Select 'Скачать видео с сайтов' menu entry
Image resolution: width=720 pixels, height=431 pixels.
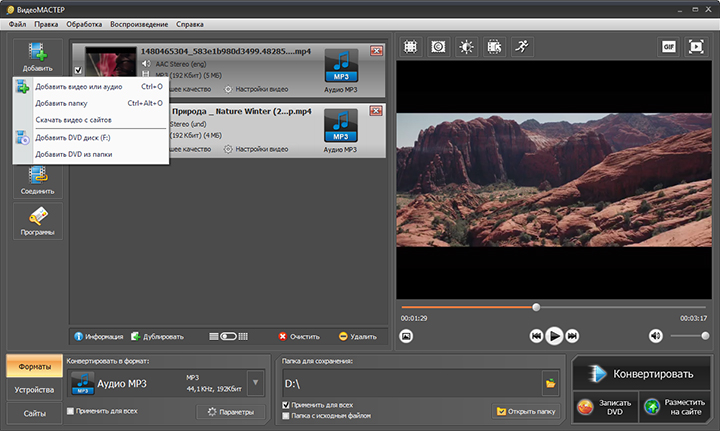[x=73, y=120]
